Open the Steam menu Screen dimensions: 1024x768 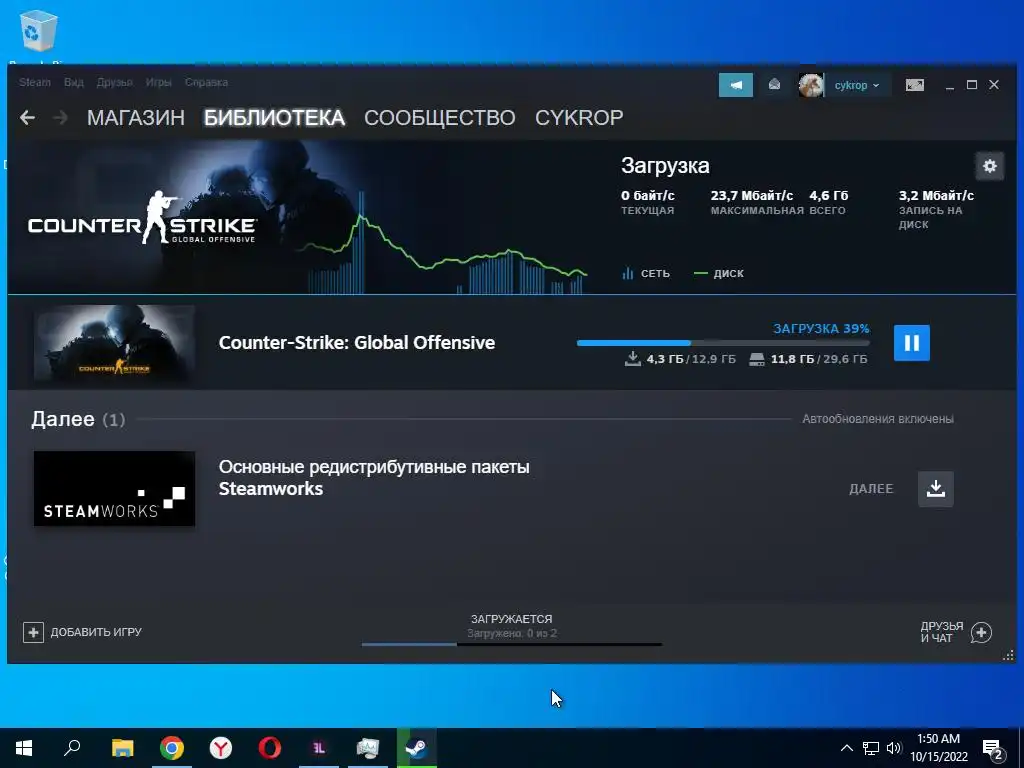[x=35, y=82]
